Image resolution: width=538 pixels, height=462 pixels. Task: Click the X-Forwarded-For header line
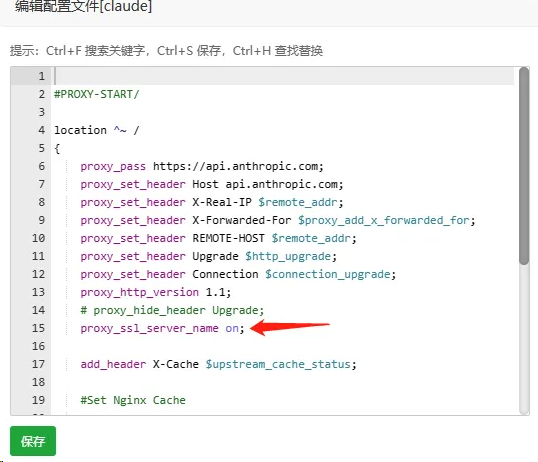278,220
